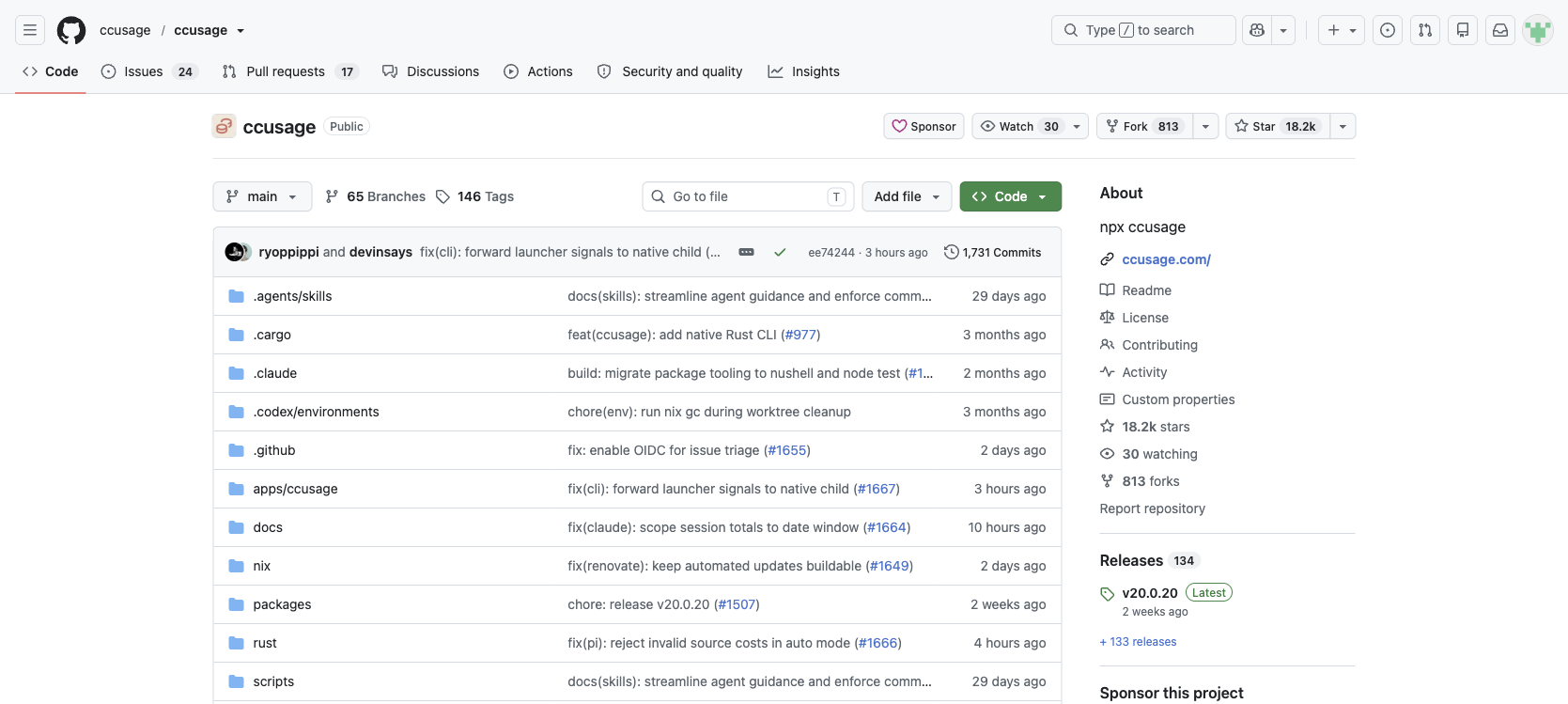Star the ccusage repository
The width and height of the screenshot is (1568, 704).
1278,126
